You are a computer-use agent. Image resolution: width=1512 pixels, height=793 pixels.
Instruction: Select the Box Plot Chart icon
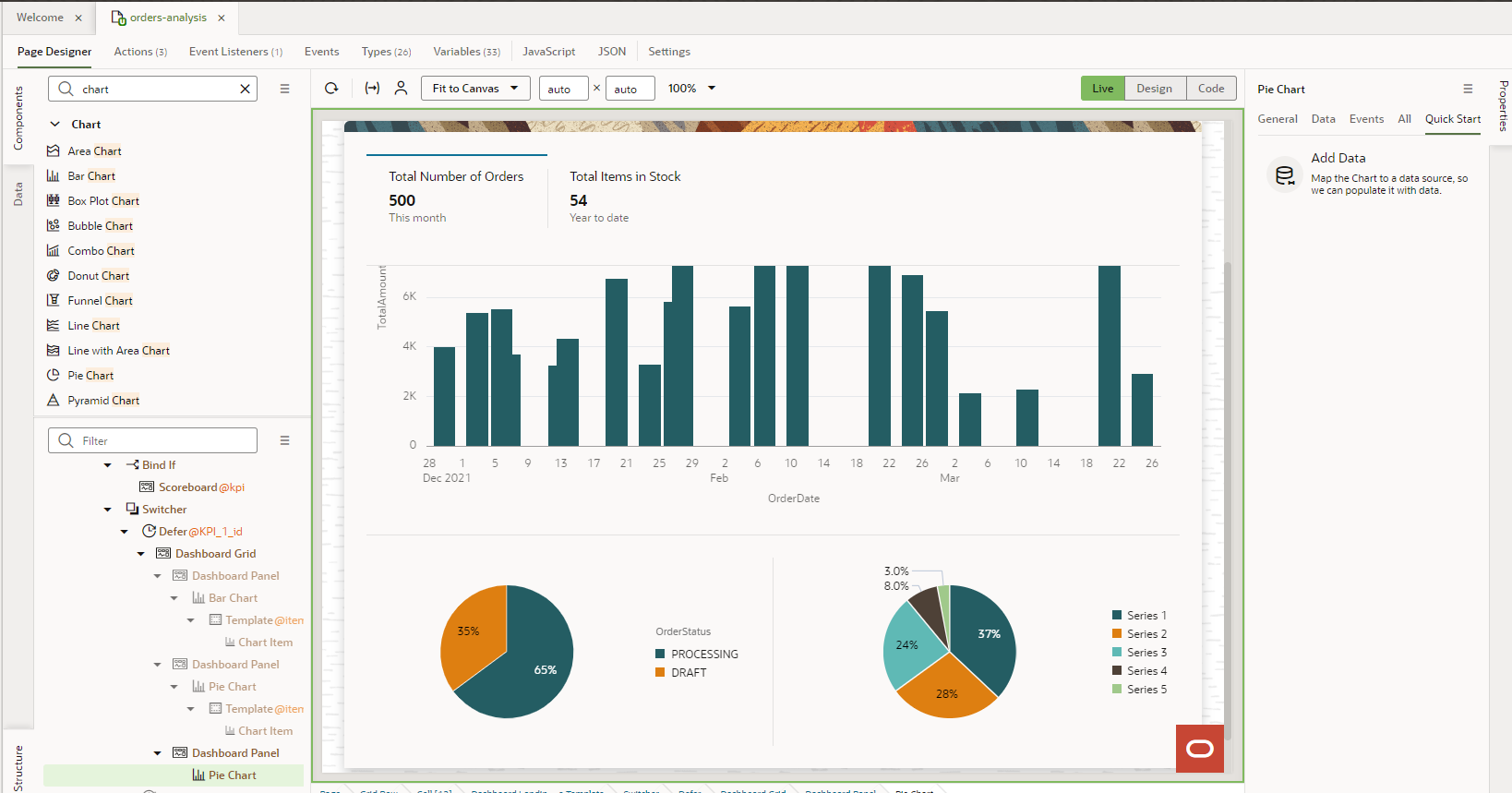click(x=54, y=200)
